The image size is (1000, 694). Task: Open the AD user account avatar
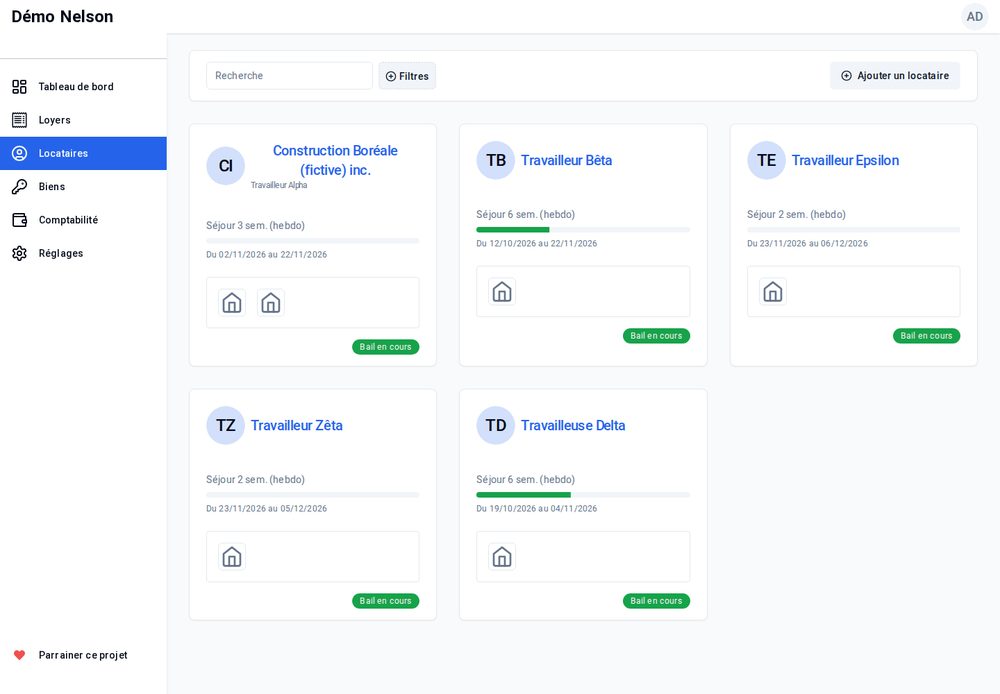click(974, 17)
